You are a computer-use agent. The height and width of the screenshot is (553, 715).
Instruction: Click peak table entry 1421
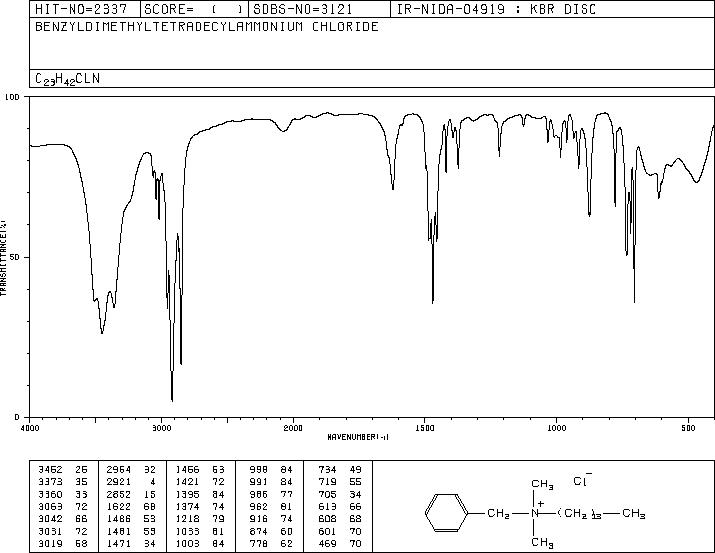[187, 482]
